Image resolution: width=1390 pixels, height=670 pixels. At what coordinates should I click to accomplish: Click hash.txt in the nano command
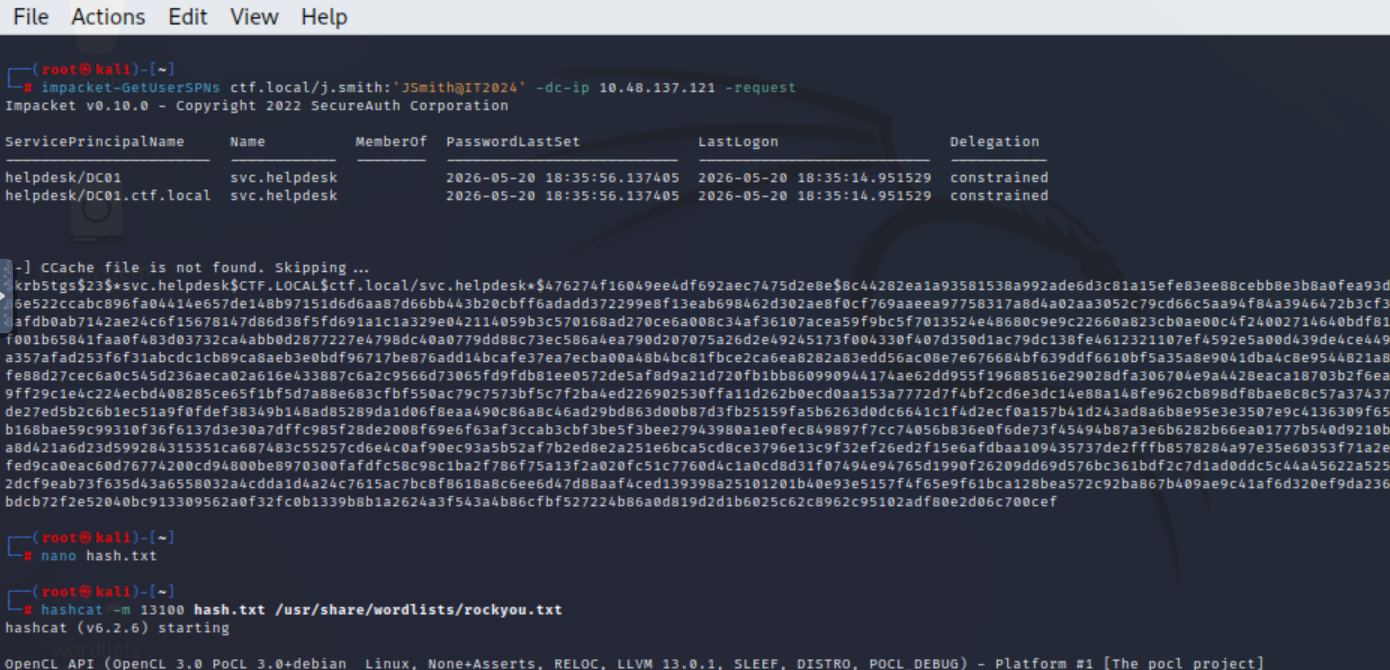122,556
